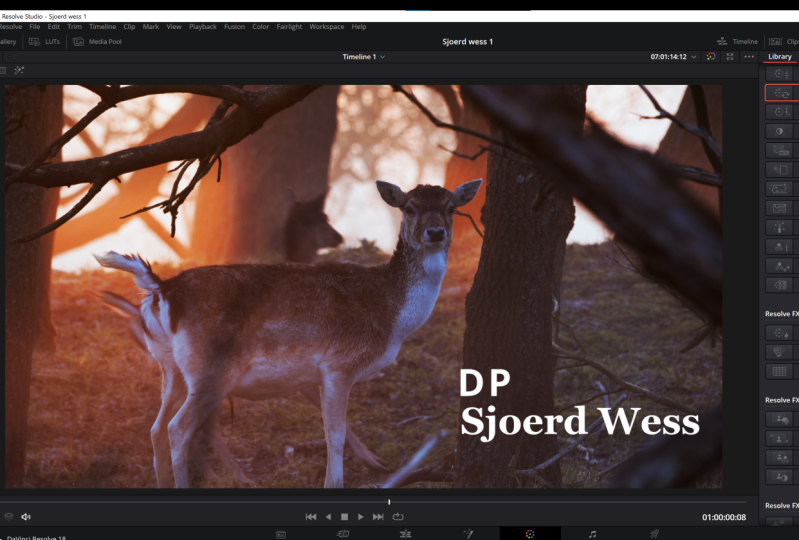Toggle the Timeline panel button at top right

(x=737, y=42)
